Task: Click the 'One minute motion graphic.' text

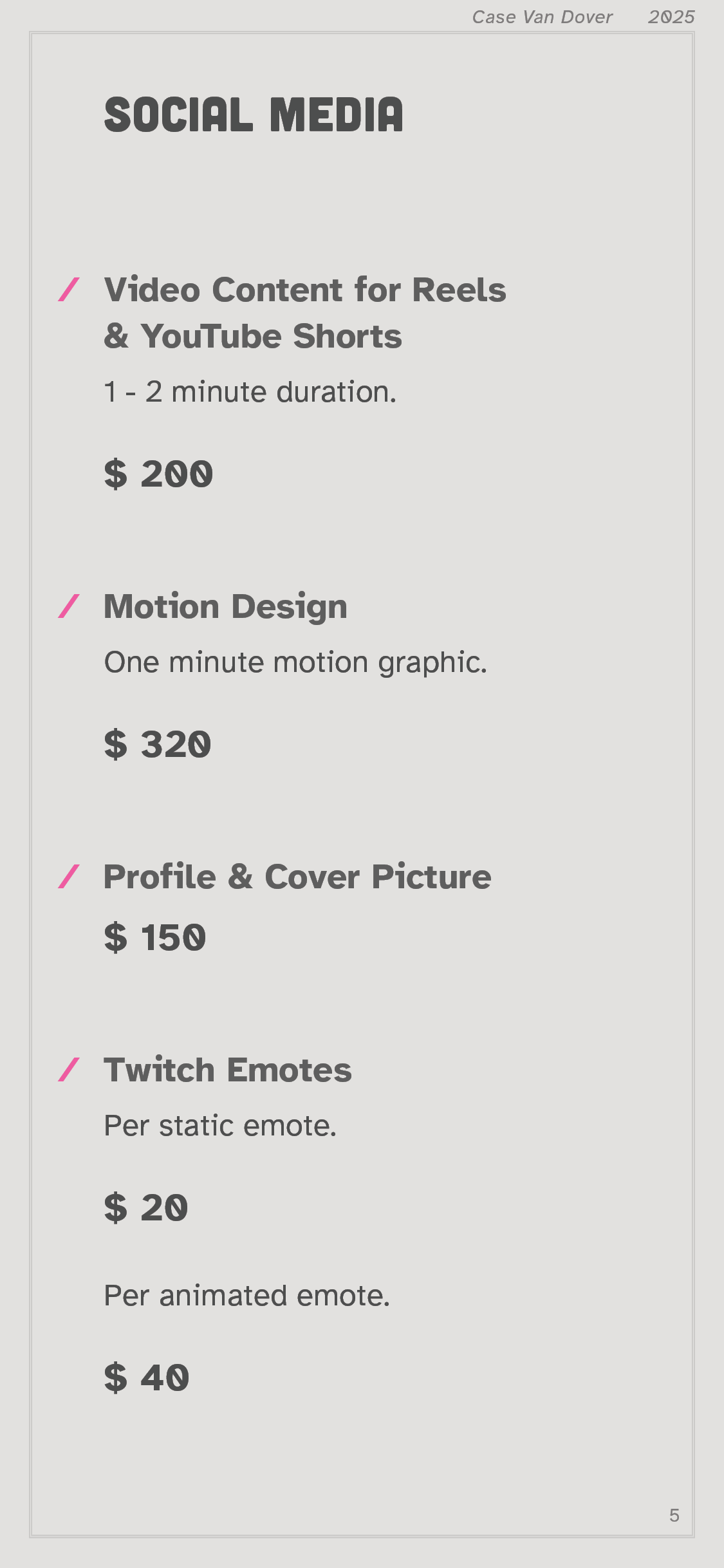Action: click(x=296, y=662)
